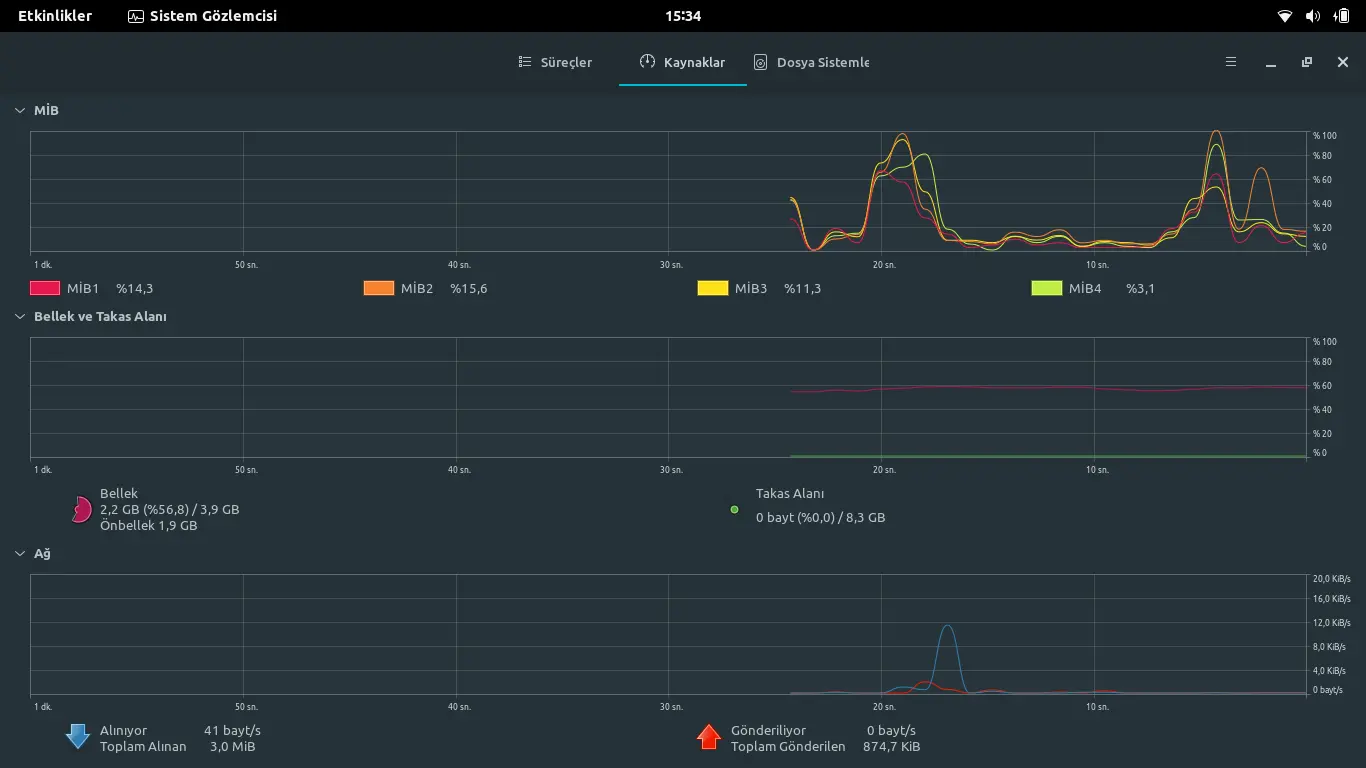Image resolution: width=1366 pixels, height=768 pixels.
Task: Open the clock showing 15:34
Action: 683,16
